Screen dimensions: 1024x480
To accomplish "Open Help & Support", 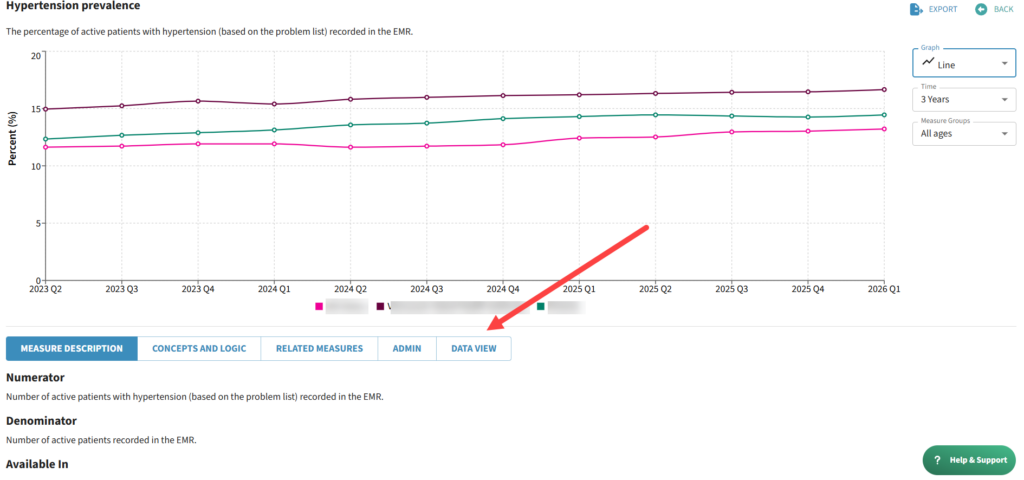I will click(970, 460).
